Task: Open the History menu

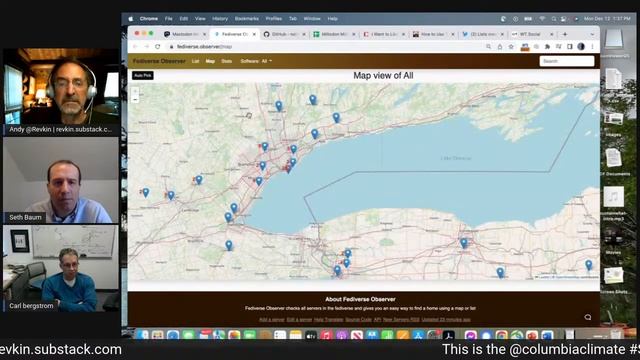Action: [220, 19]
